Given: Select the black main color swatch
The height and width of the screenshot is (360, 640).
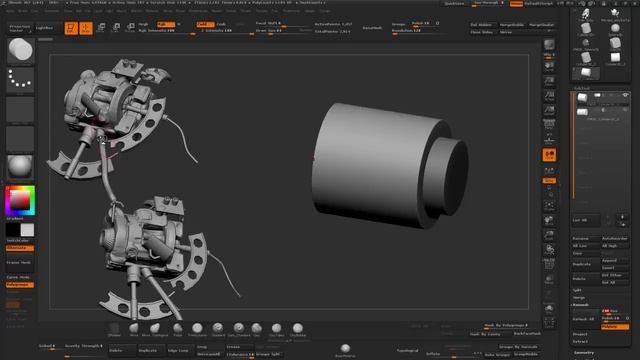Looking at the screenshot, I should point(13,230).
